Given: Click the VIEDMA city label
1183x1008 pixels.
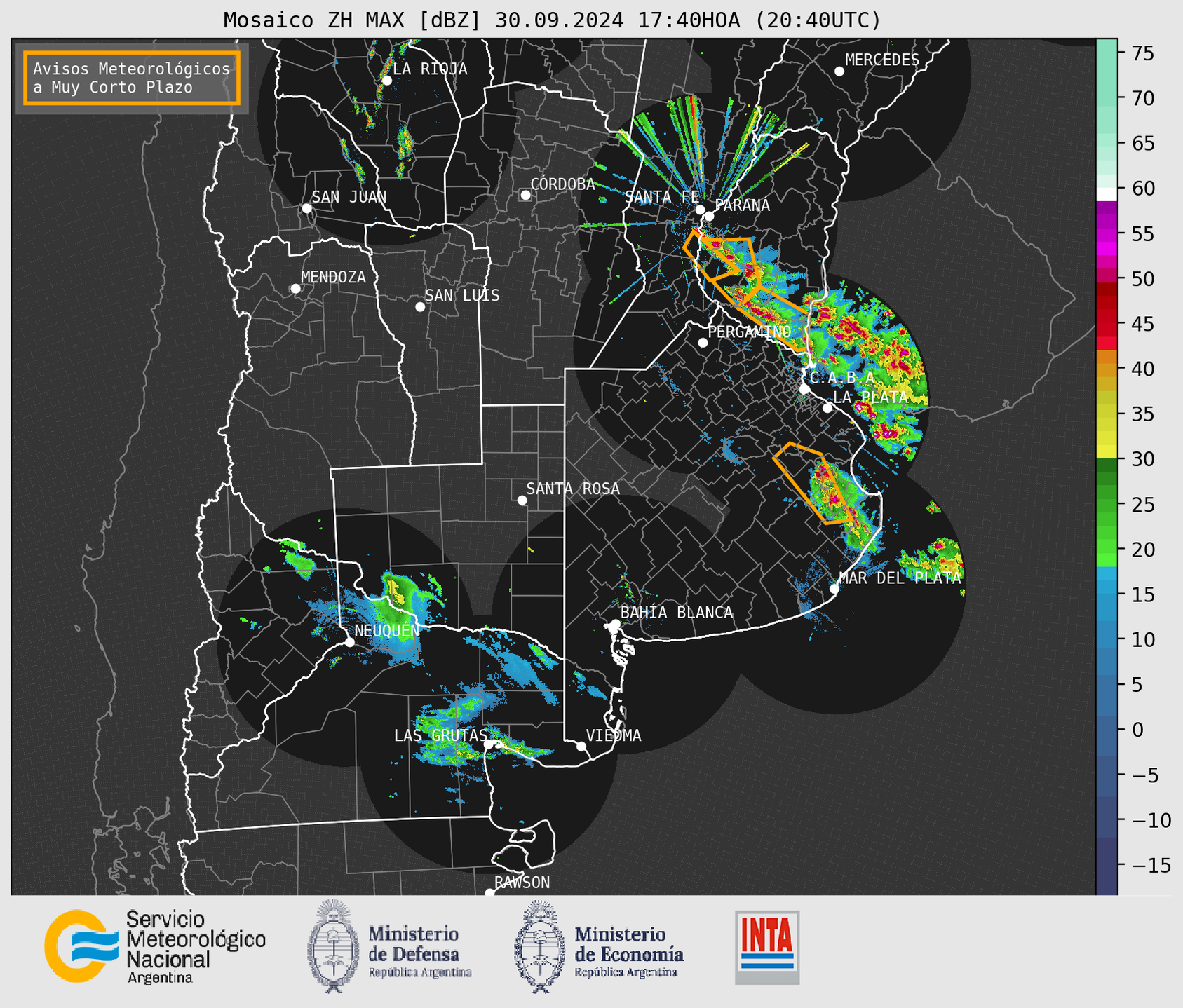Looking at the screenshot, I should tap(614, 735).
